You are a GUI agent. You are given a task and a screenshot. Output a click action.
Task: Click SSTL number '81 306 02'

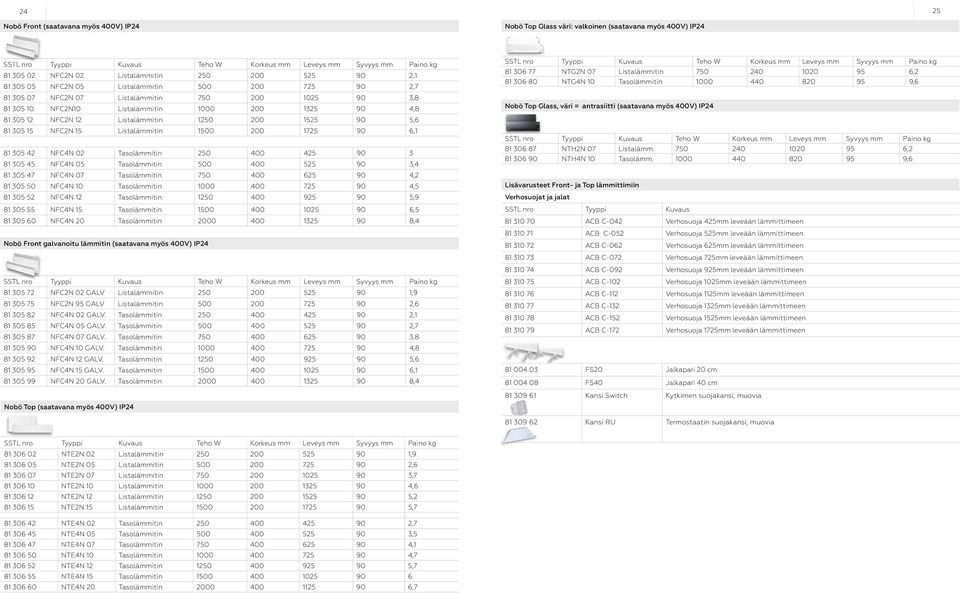20,454
